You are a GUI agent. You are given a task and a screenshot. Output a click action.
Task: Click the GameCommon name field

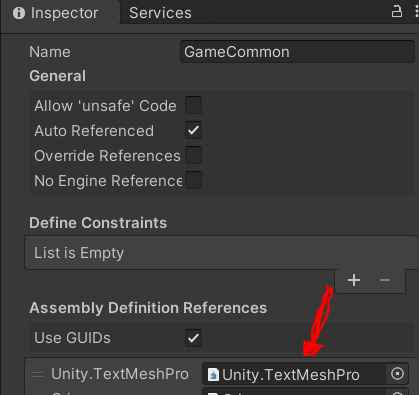coord(297,52)
